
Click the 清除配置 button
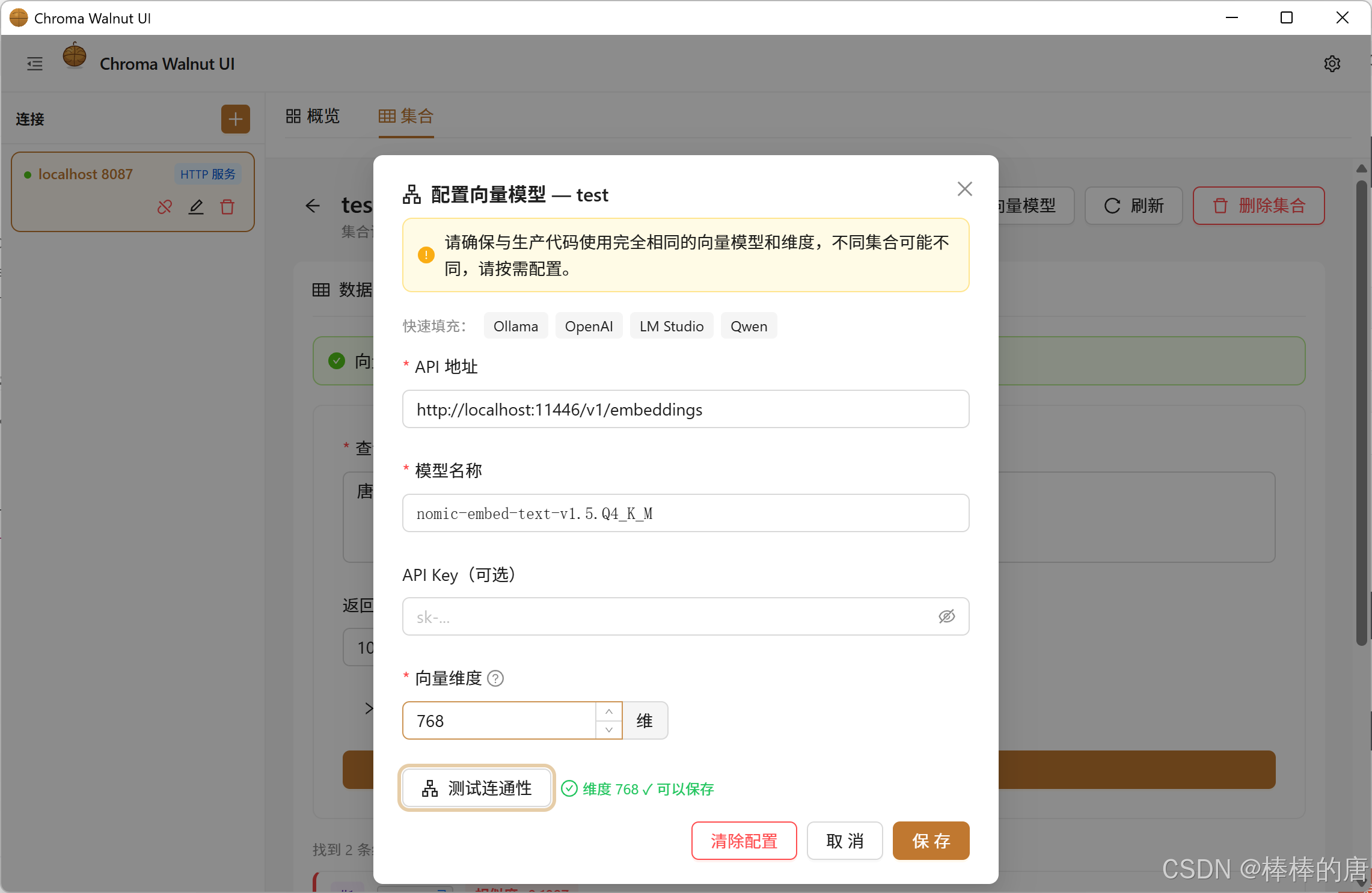744,841
